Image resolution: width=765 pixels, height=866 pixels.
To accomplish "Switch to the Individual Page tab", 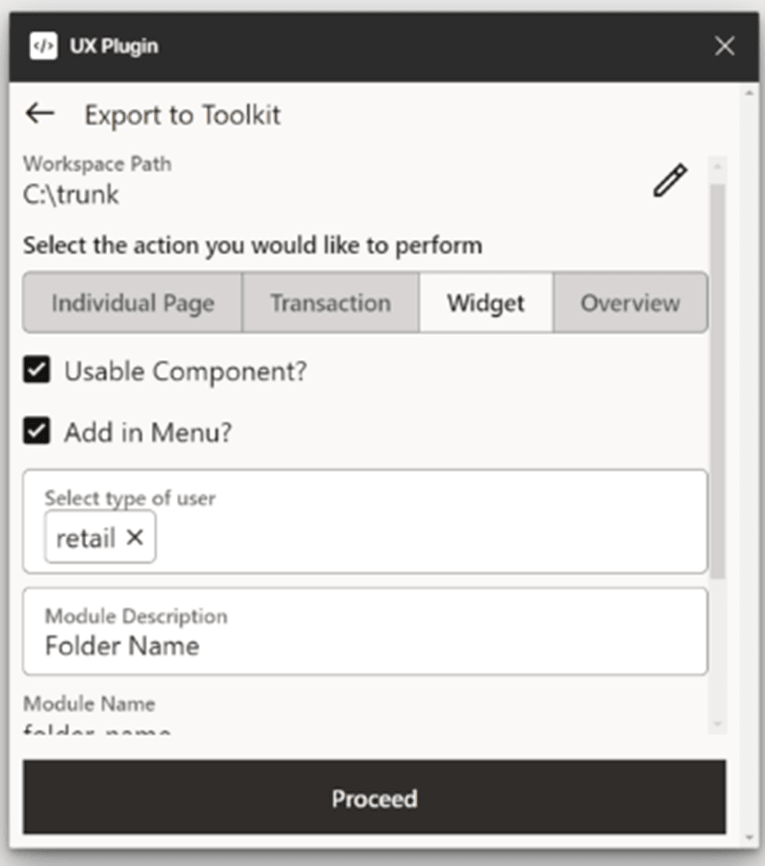I will point(133,303).
